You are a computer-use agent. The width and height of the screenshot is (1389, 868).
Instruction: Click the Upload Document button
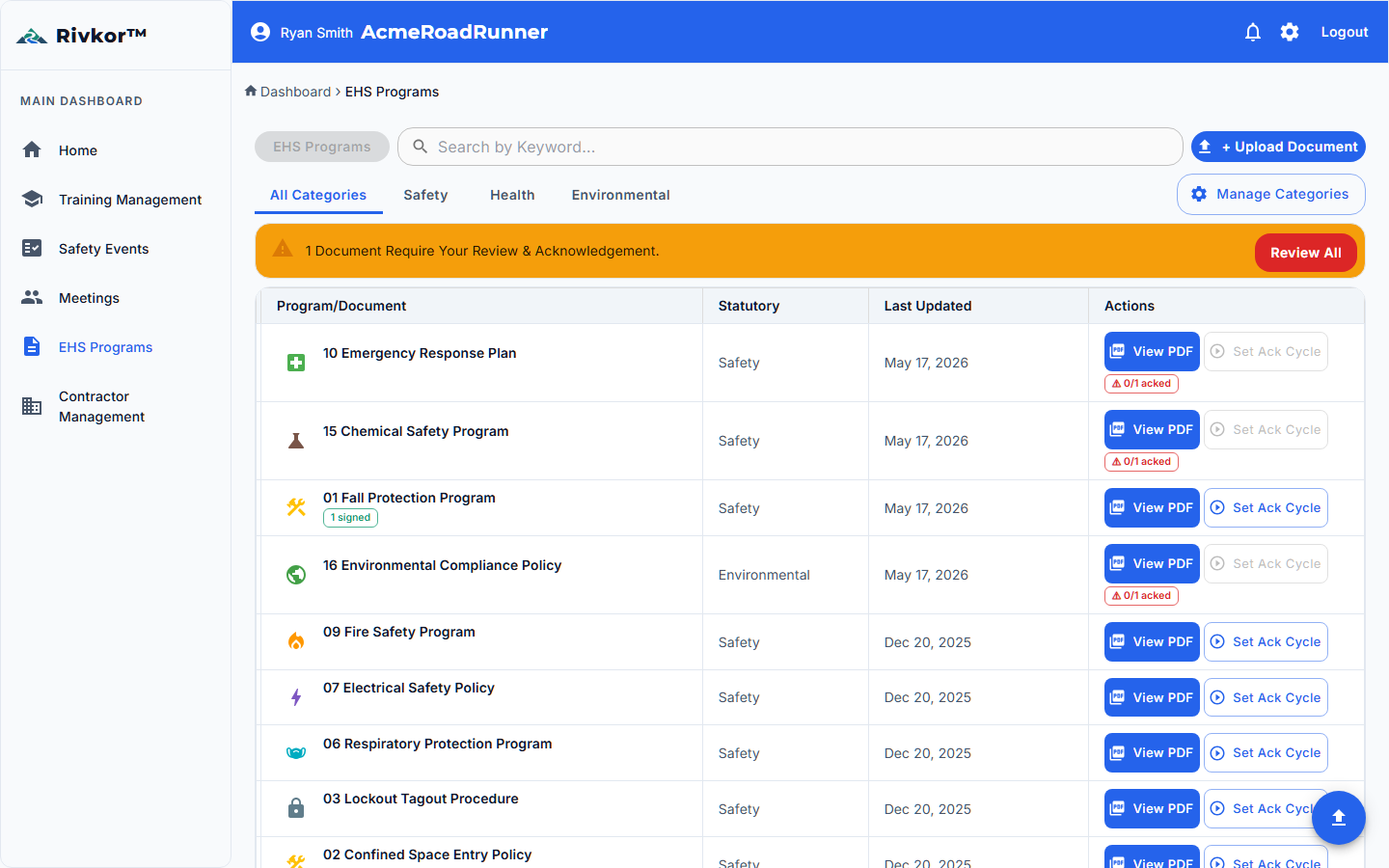1278,147
